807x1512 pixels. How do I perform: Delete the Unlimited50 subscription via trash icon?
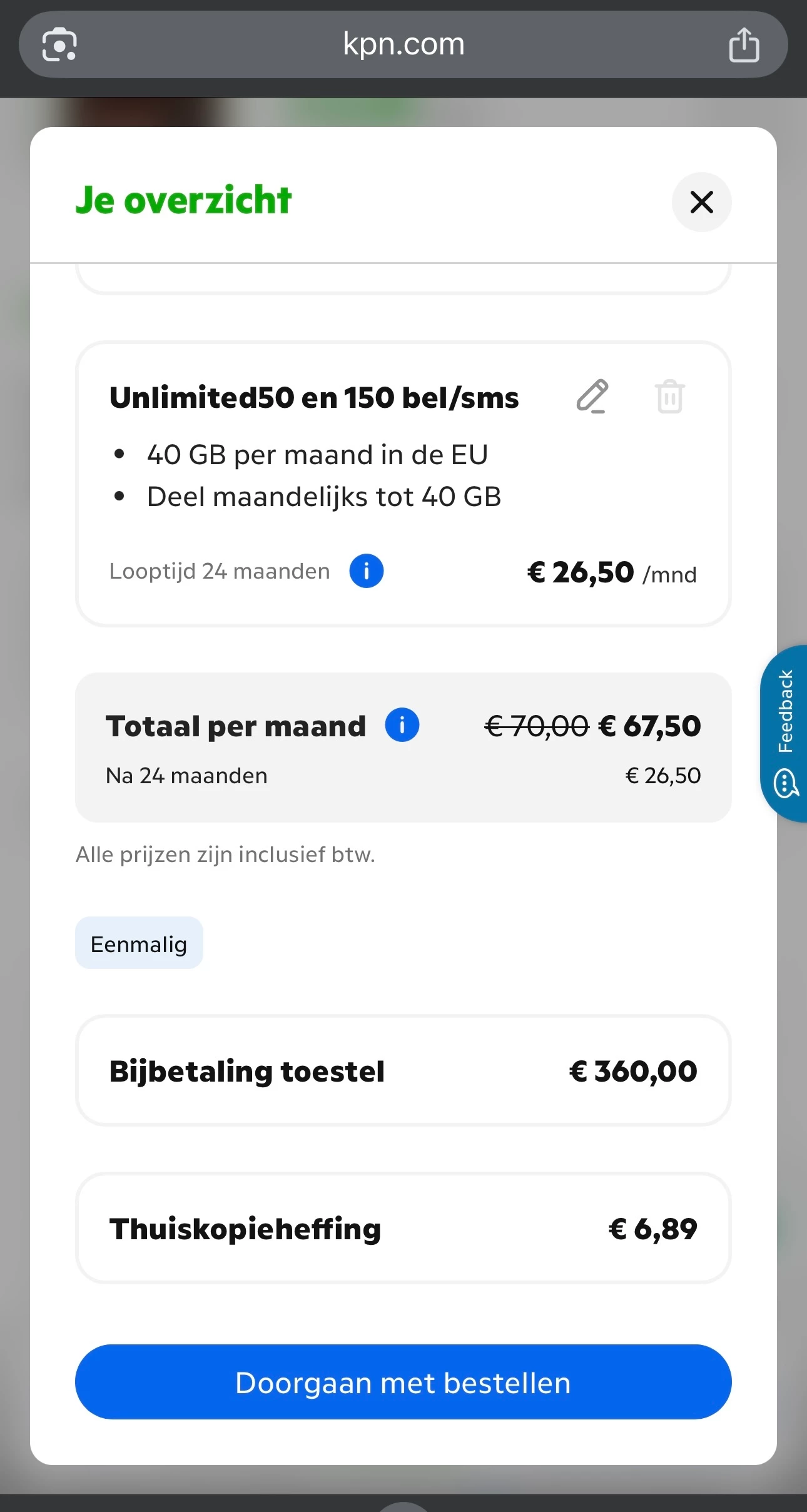point(669,397)
